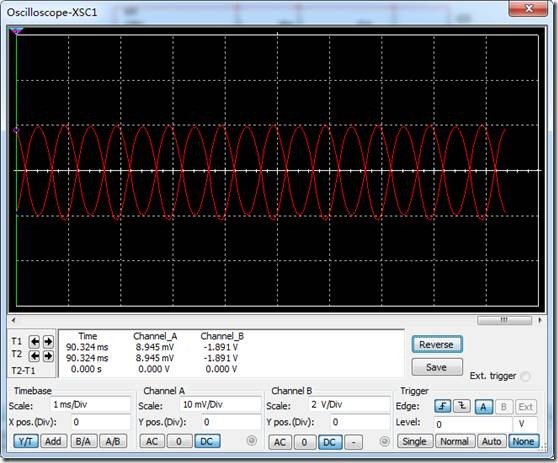Click the horizontal scrollbar thumb under display
This screenshot has width=558, height=463.
(x=504, y=320)
